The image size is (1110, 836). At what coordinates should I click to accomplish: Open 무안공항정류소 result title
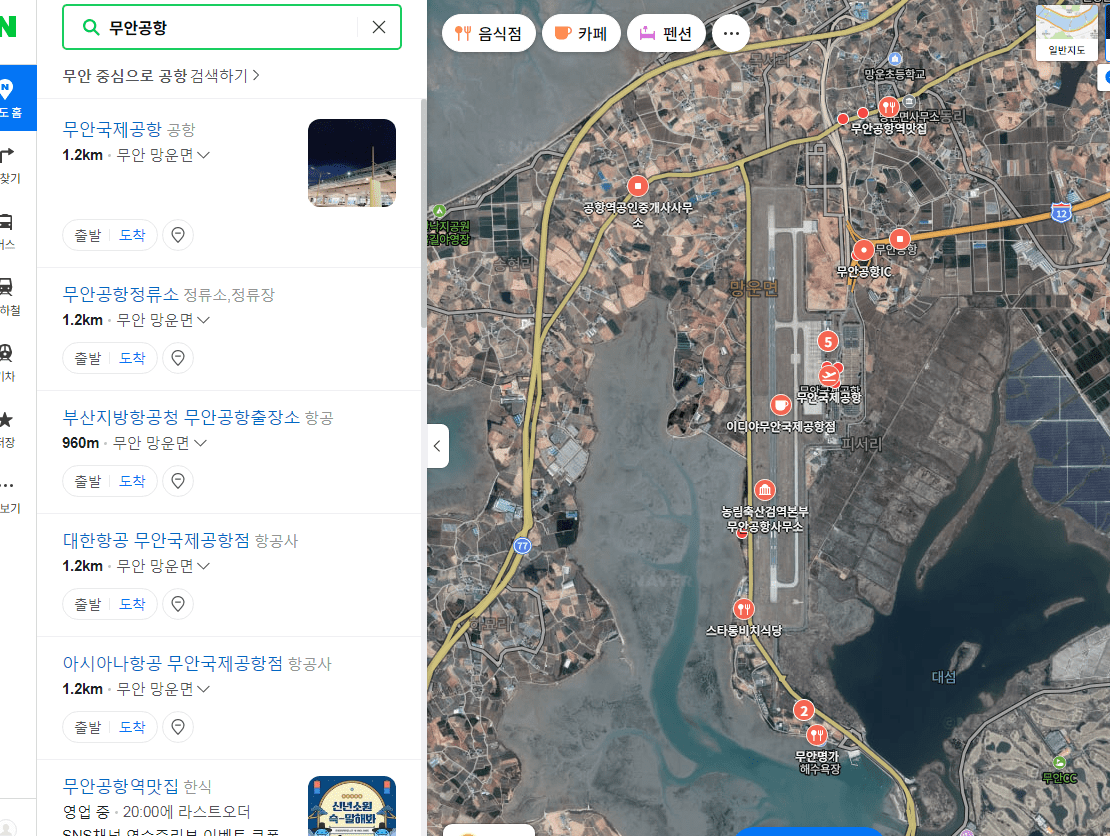121,294
